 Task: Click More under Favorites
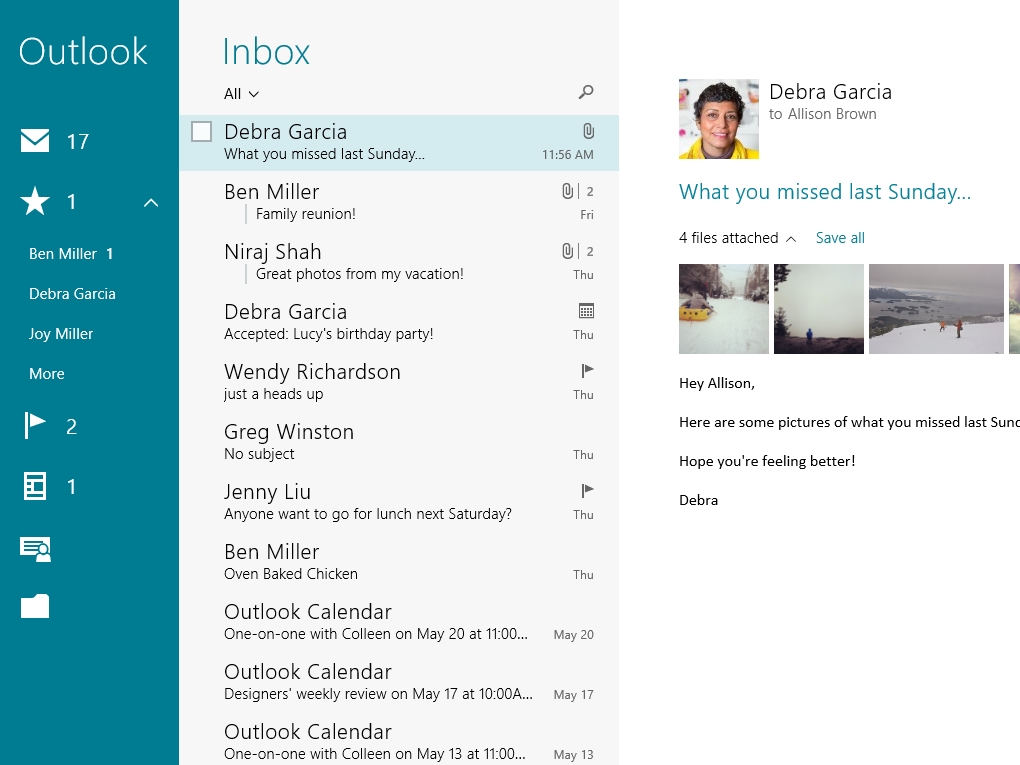(x=47, y=374)
